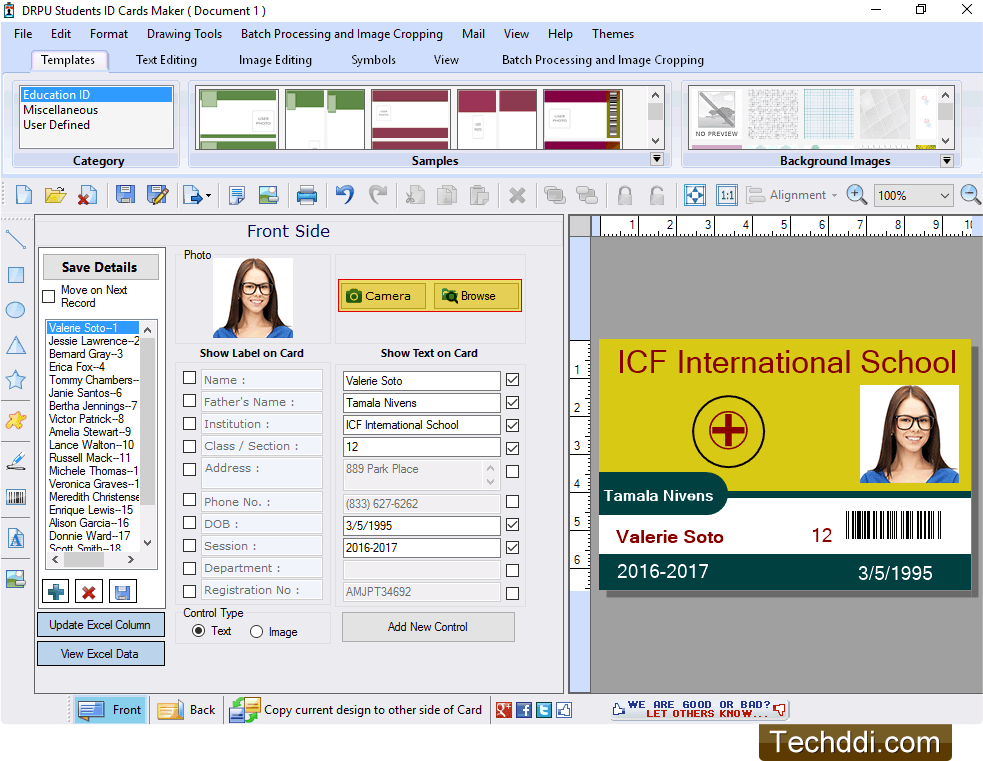Image resolution: width=983 pixels, height=761 pixels.
Task: Click the blue floppy save icon
Action: [x=125, y=195]
